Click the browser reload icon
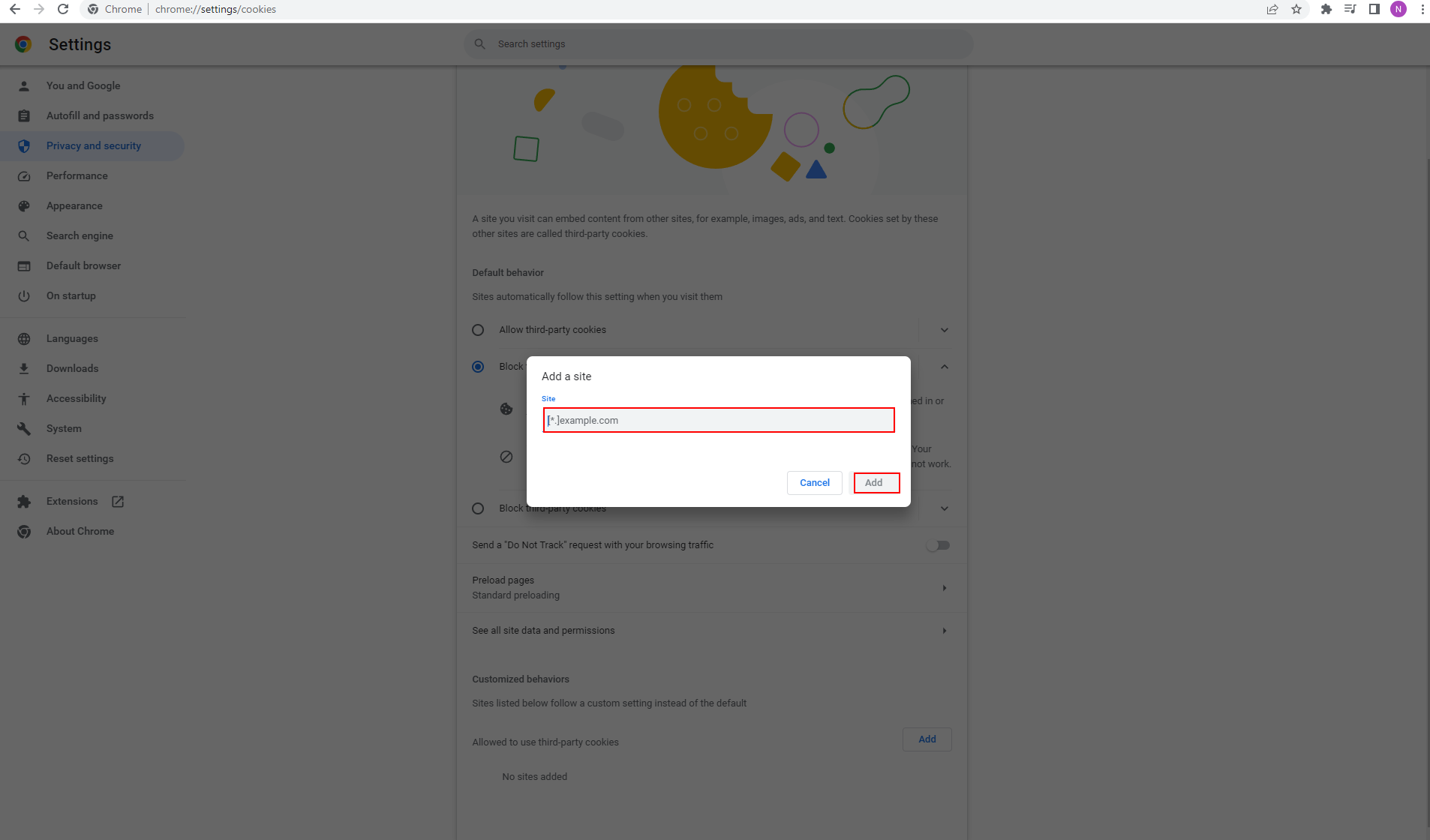 [x=63, y=9]
